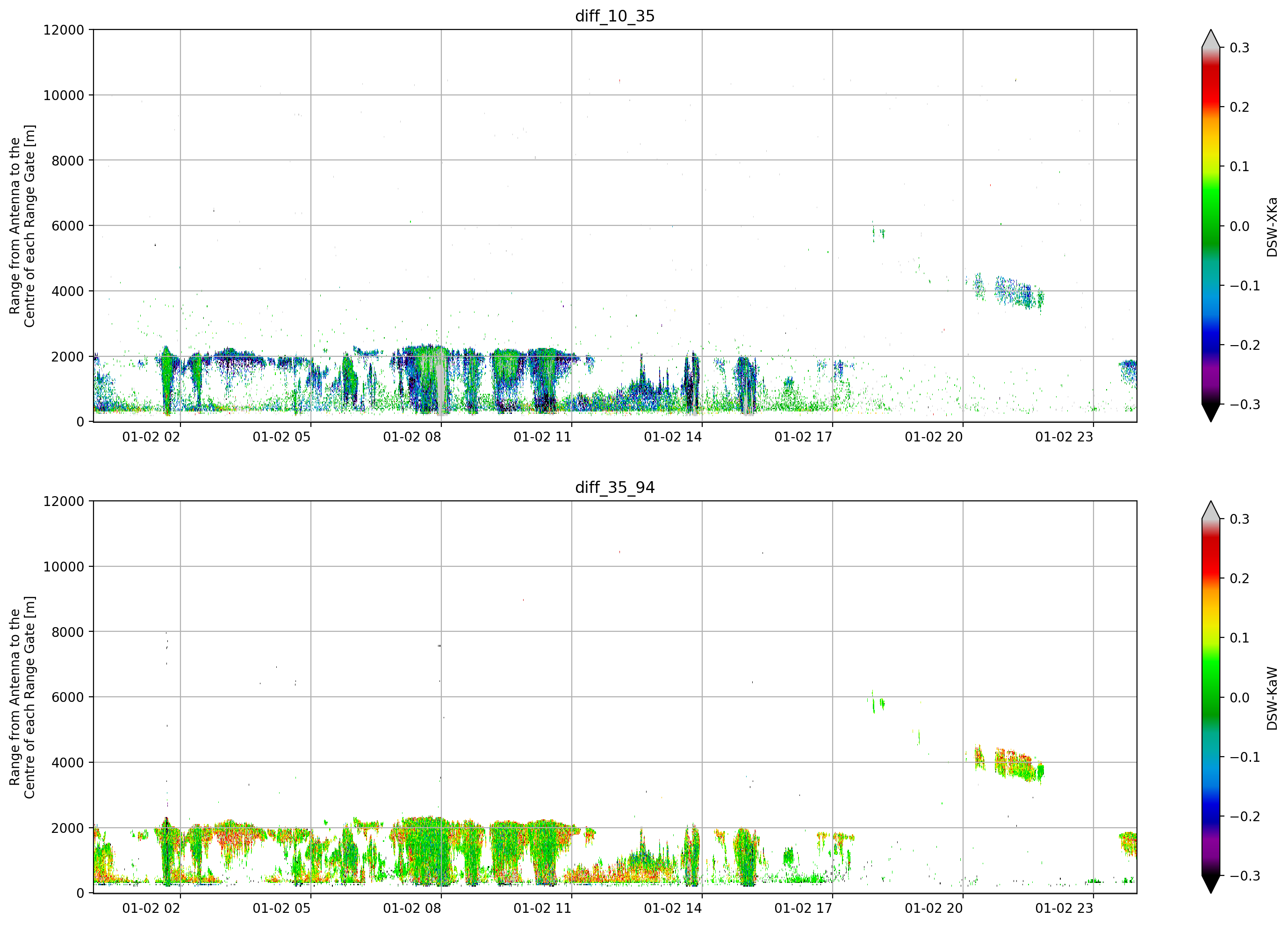Click the diff_35_94 plot title
1288x925 pixels.
(x=615, y=487)
